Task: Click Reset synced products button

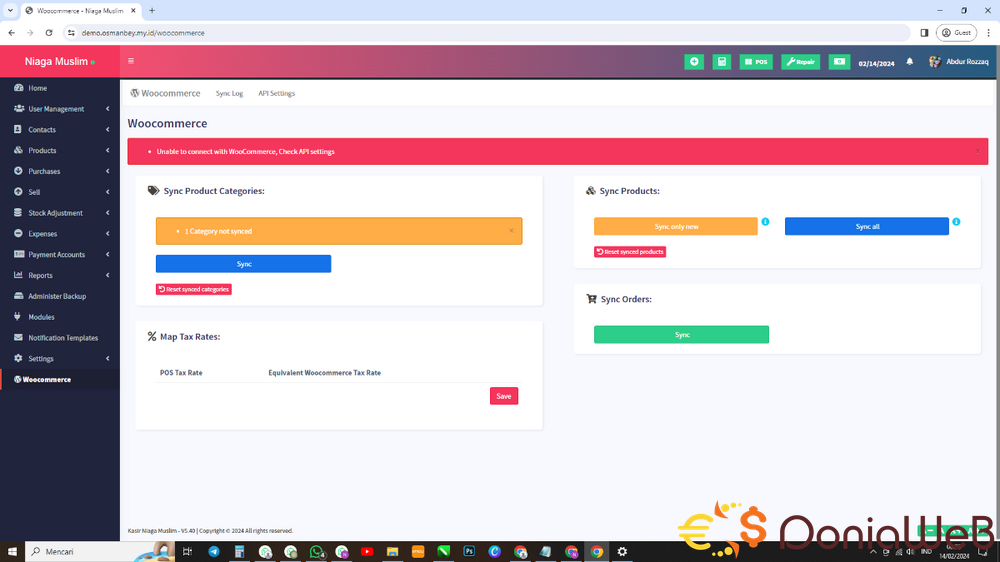Action: (630, 252)
